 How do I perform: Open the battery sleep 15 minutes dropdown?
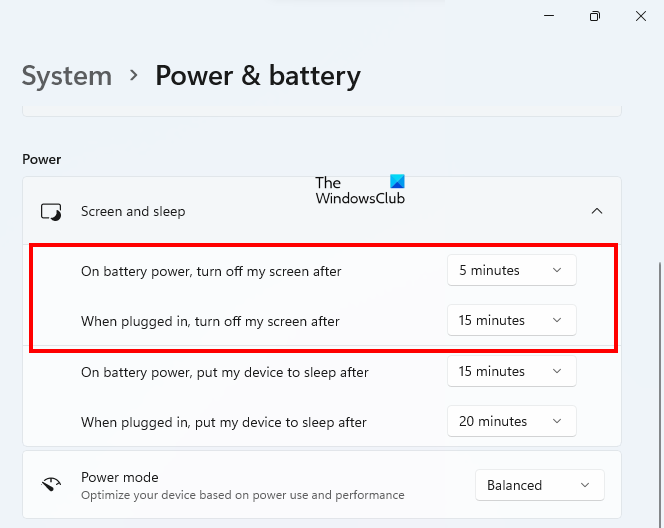point(511,371)
